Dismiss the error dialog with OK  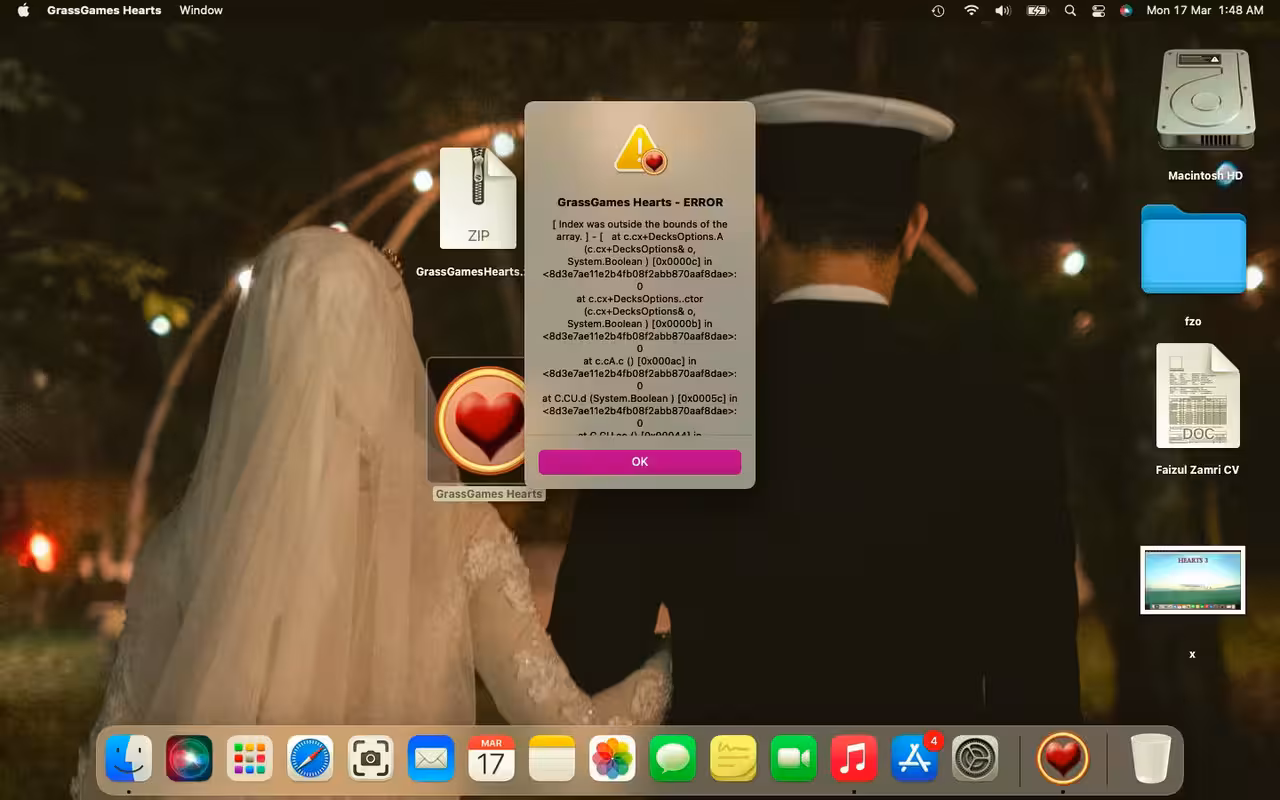click(x=640, y=461)
